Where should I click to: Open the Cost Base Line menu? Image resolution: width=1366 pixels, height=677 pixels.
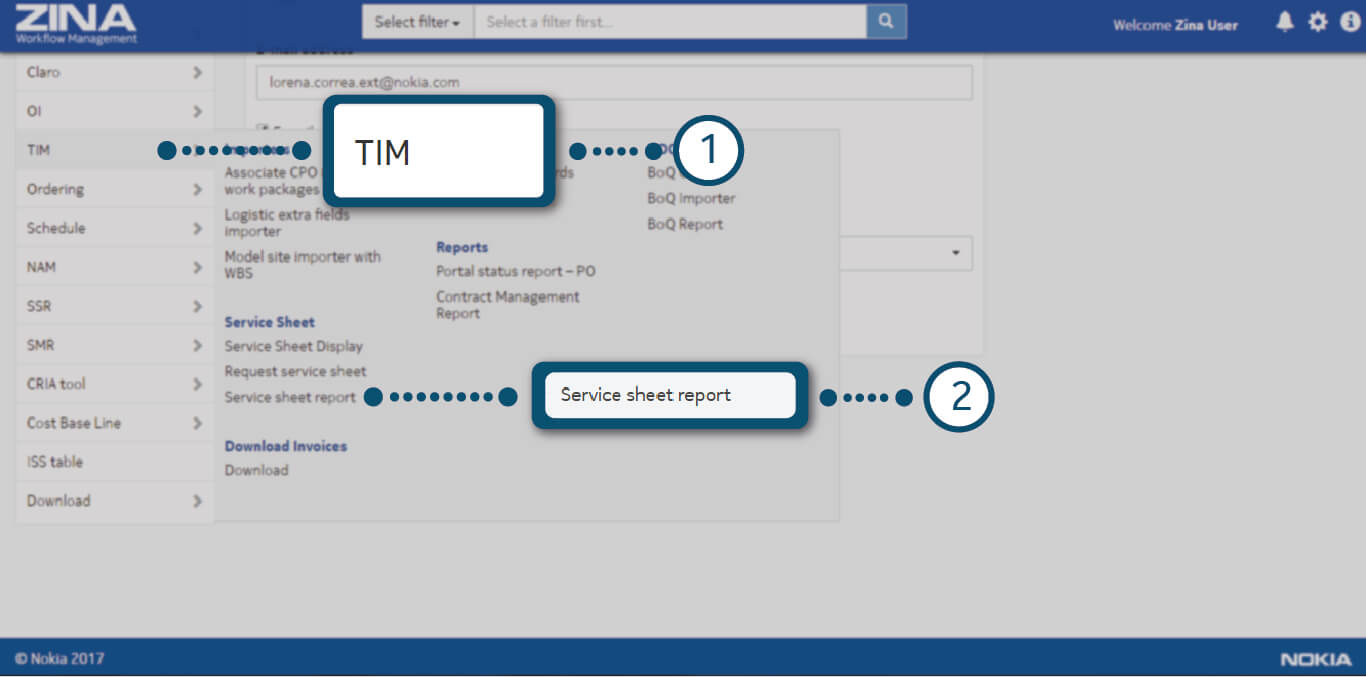[114, 423]
